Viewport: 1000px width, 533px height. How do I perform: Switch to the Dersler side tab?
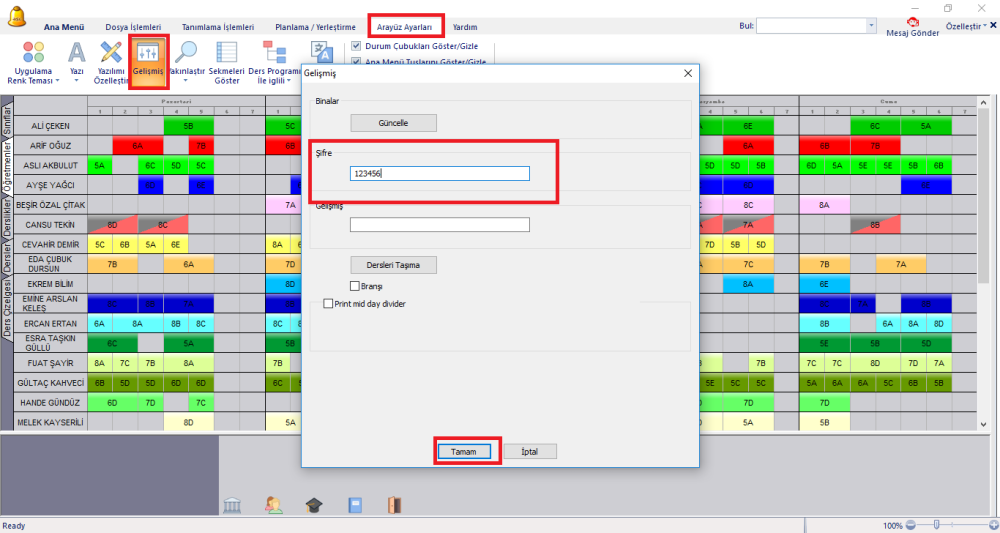click(x=7, y=256)
